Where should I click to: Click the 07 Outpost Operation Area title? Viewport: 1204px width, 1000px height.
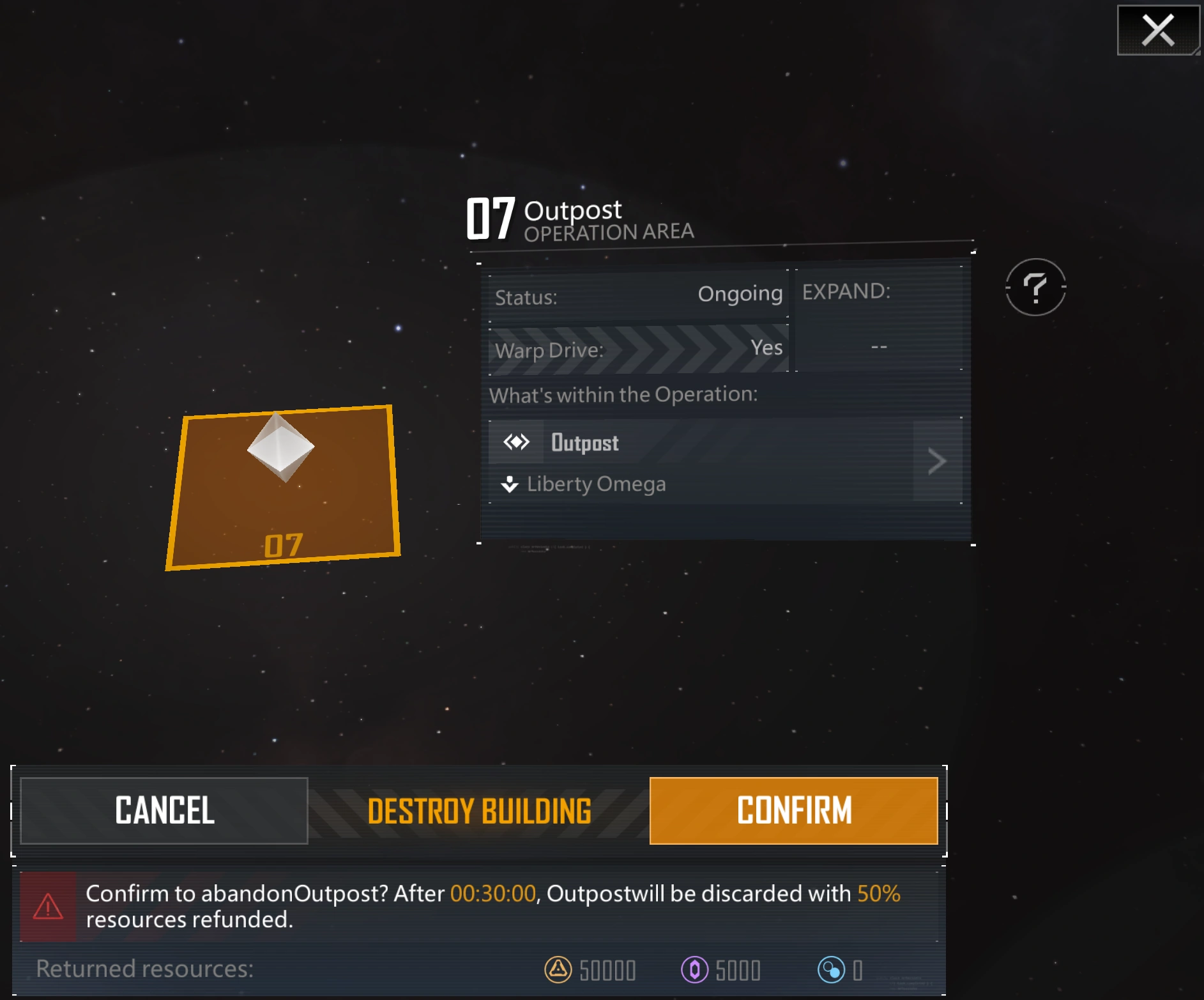coord(580,220)
